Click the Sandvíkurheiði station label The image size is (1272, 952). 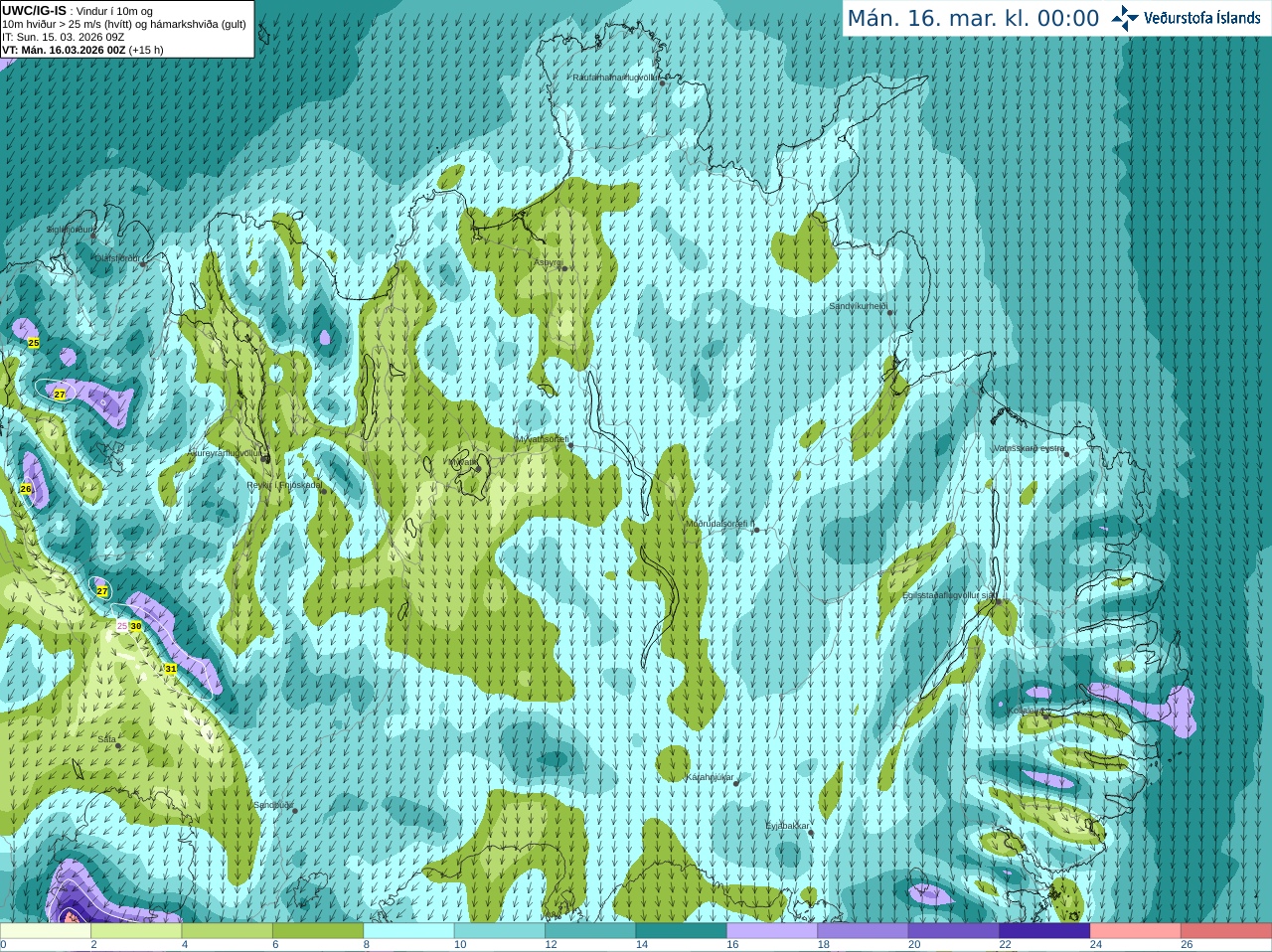(859, 306)
